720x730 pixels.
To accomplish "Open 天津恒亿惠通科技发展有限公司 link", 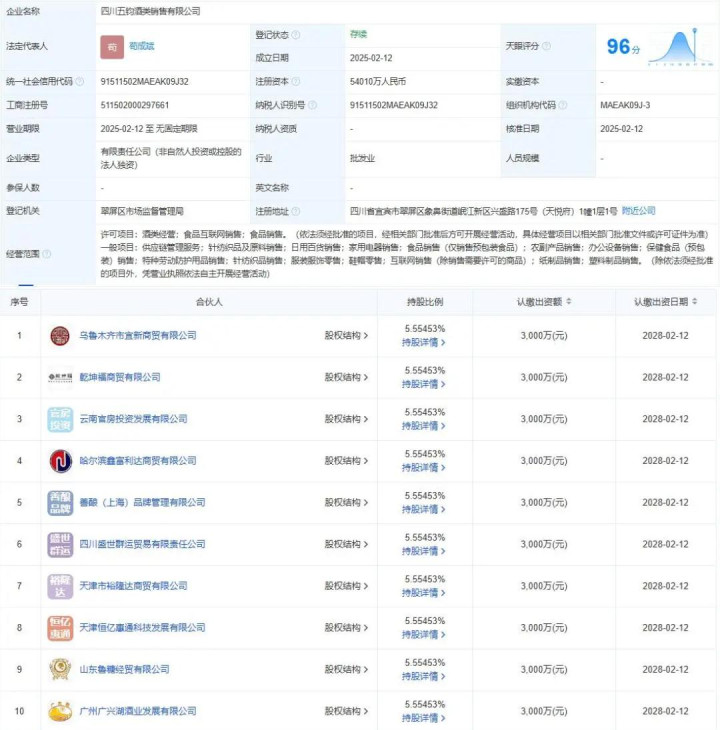I will click(142, 628).
